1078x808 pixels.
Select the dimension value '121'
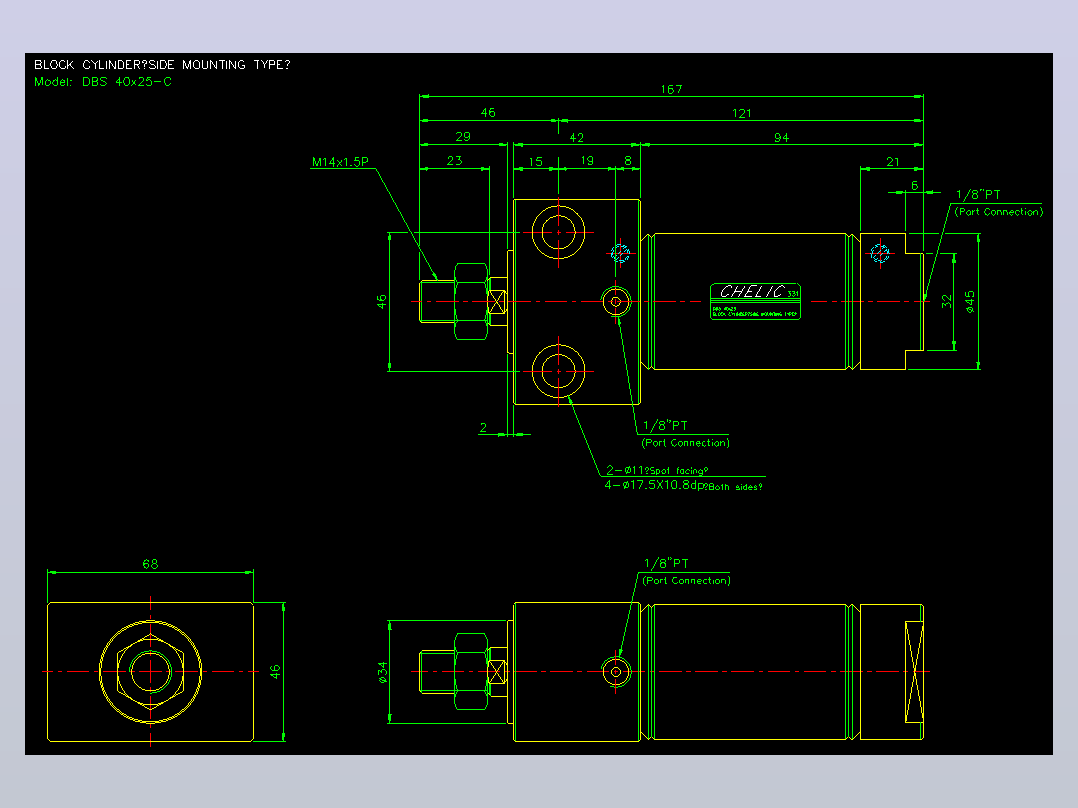coord(741,113)
